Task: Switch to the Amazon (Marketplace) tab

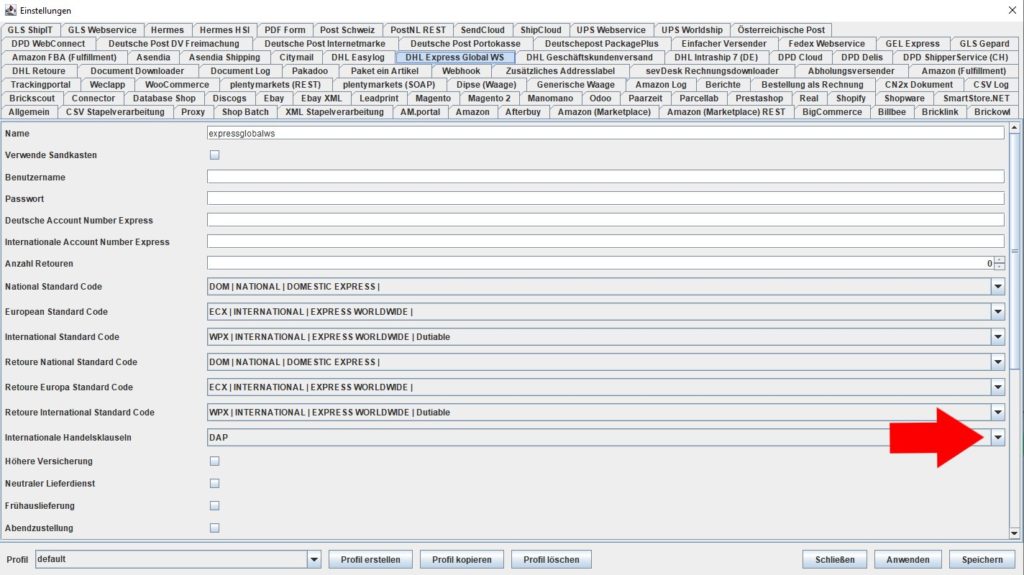Action: [604, 112]
